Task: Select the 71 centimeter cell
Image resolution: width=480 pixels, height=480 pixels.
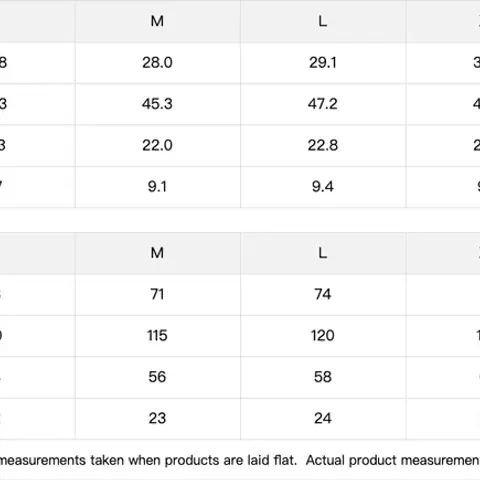Action: [157, 294]
